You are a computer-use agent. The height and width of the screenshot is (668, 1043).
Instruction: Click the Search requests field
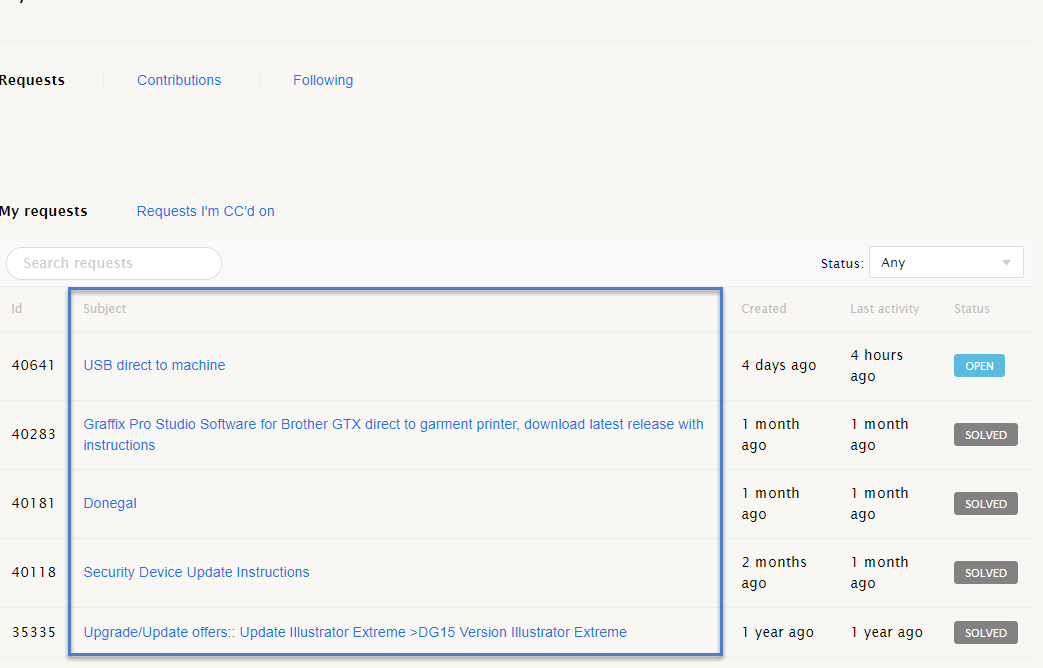tap(114, 263)
